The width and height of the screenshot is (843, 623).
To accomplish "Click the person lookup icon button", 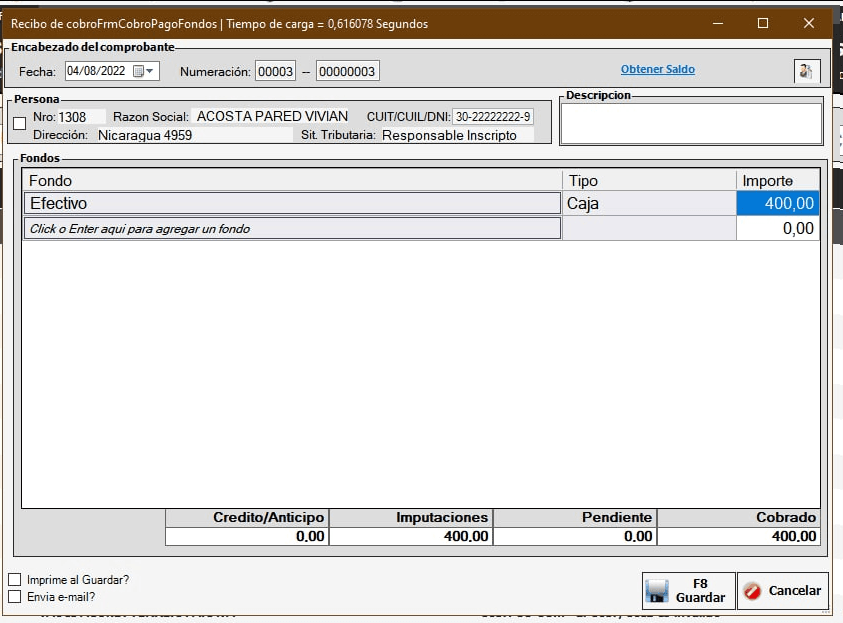I will 805,71.
